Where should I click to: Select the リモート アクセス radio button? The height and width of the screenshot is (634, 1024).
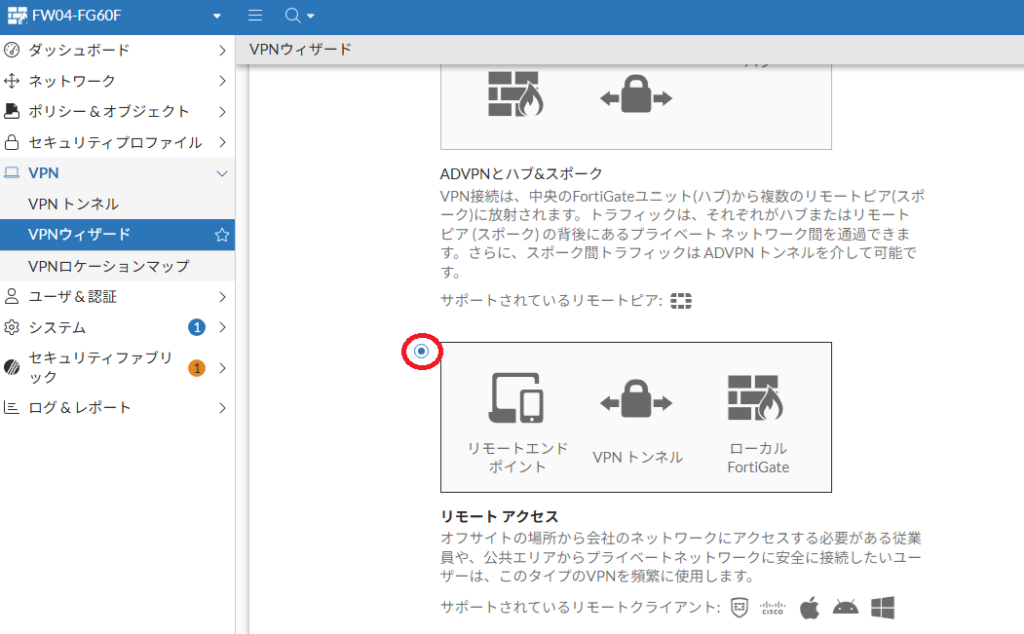coord(421,351)
